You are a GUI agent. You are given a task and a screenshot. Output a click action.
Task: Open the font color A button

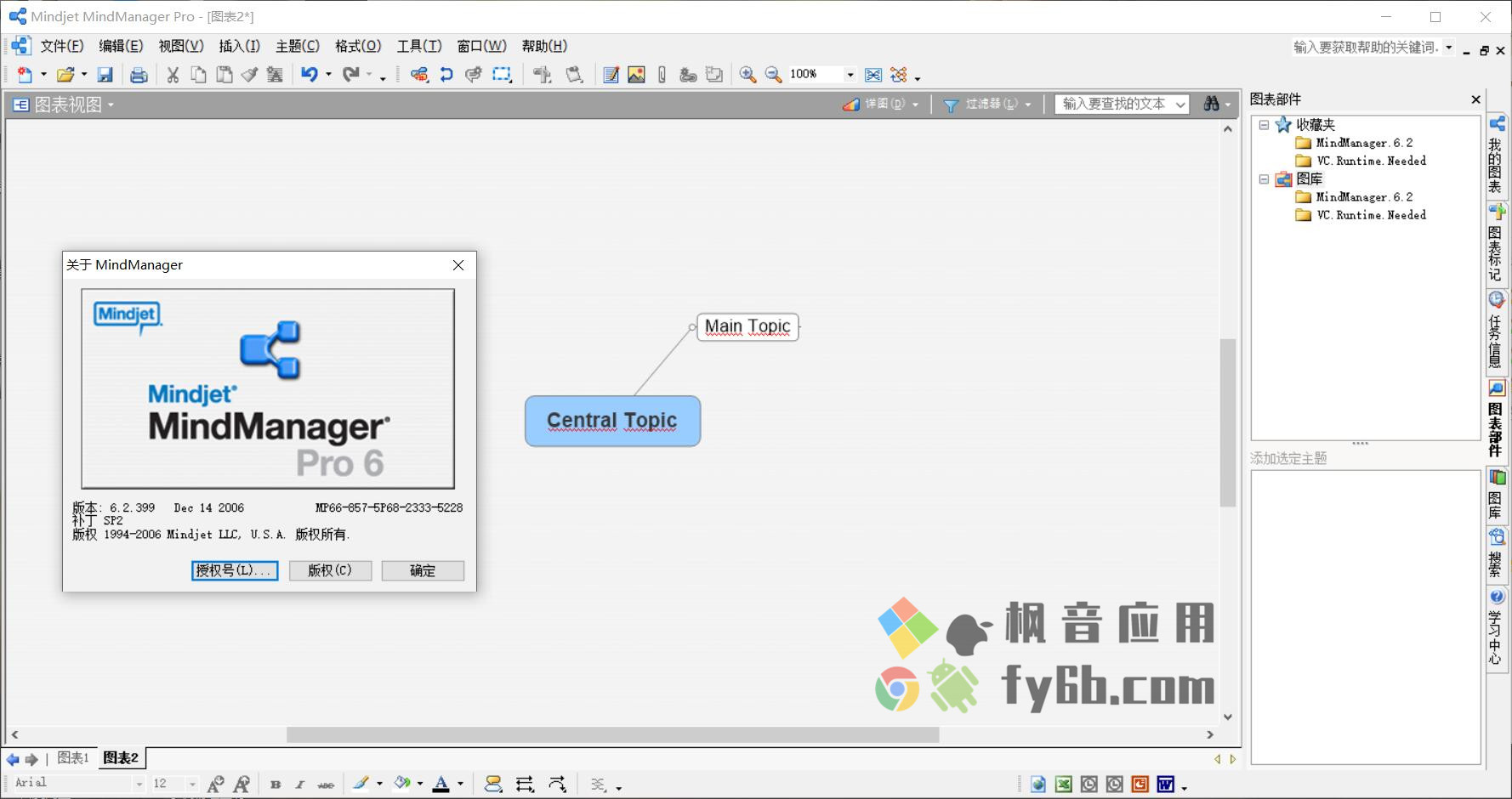(441, 784)
